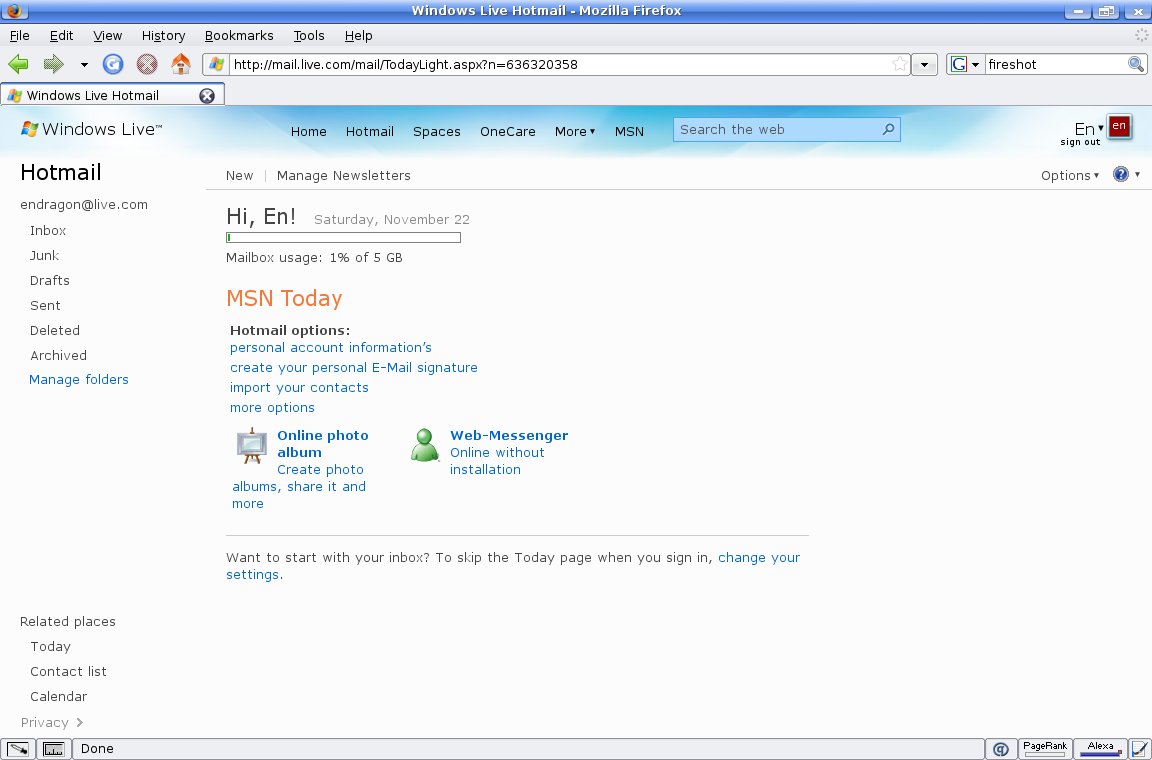Click the sign out link
This screenshot has width=1152, height=760.
[x=1080, y=142]
